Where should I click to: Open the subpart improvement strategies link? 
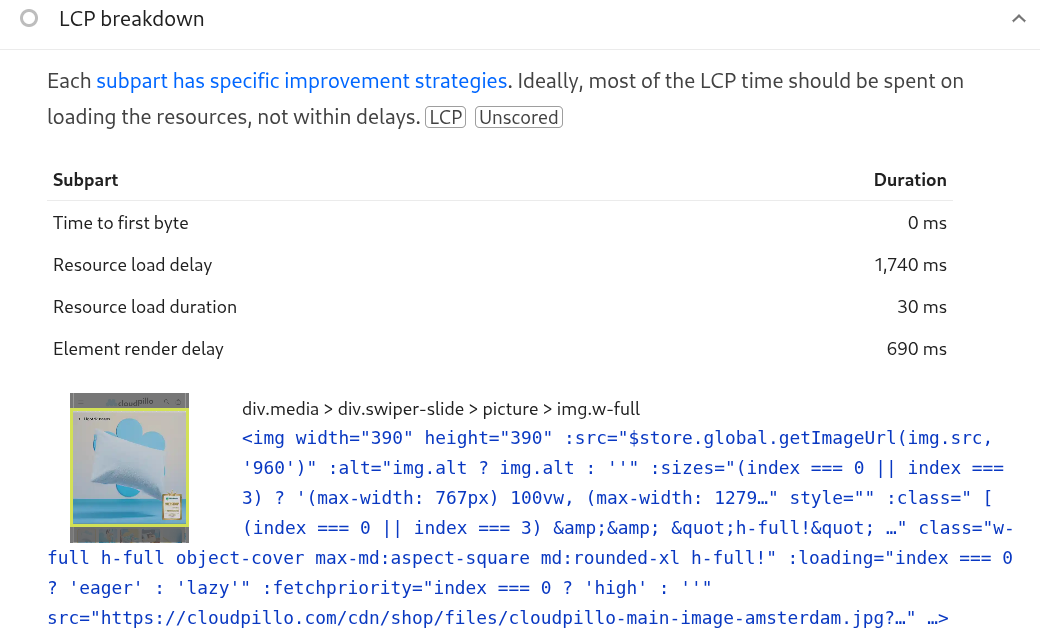pyautogui.click(x=302, y=81)
